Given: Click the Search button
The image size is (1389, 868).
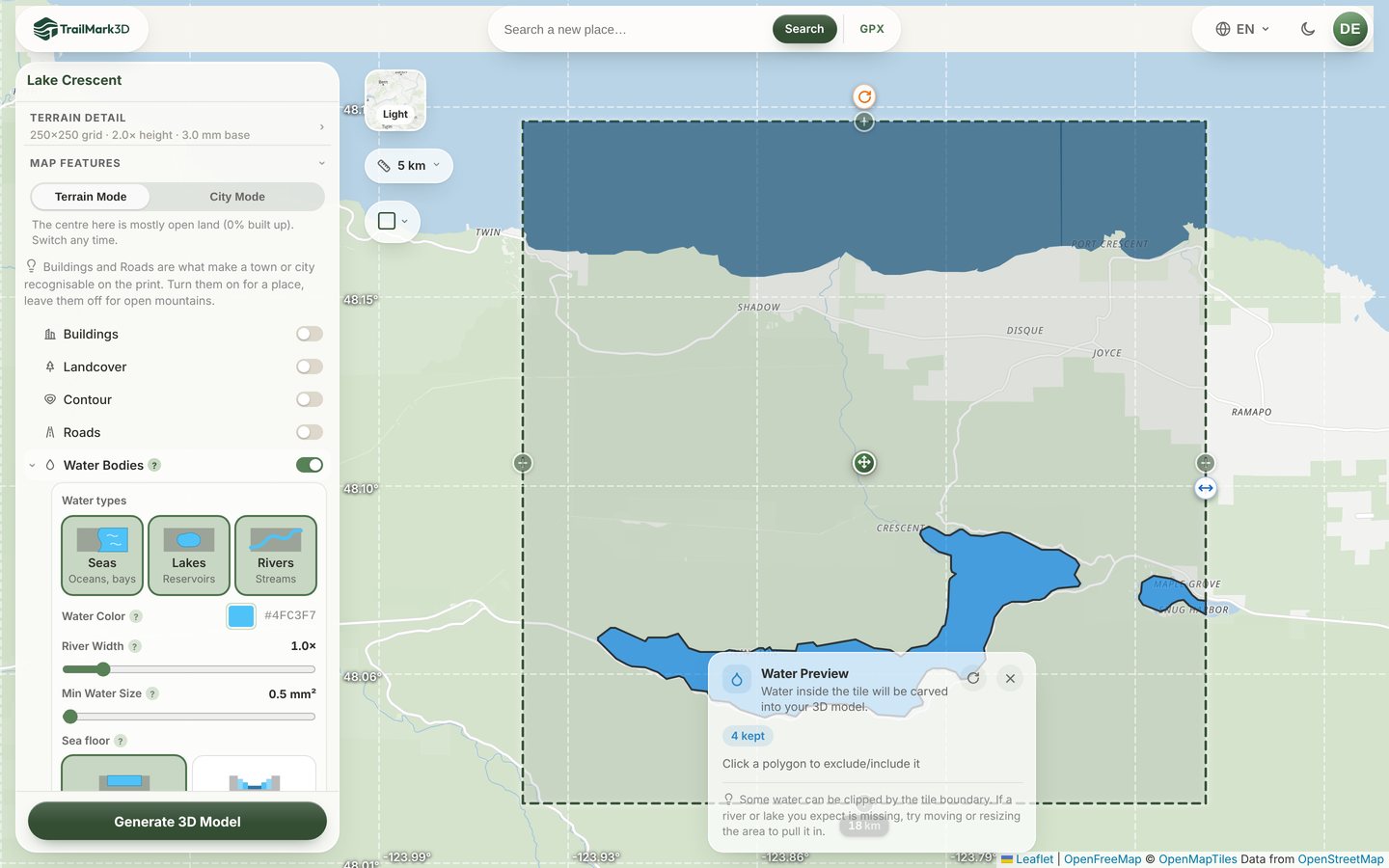Looking at the screenshot, I should 804,29.
